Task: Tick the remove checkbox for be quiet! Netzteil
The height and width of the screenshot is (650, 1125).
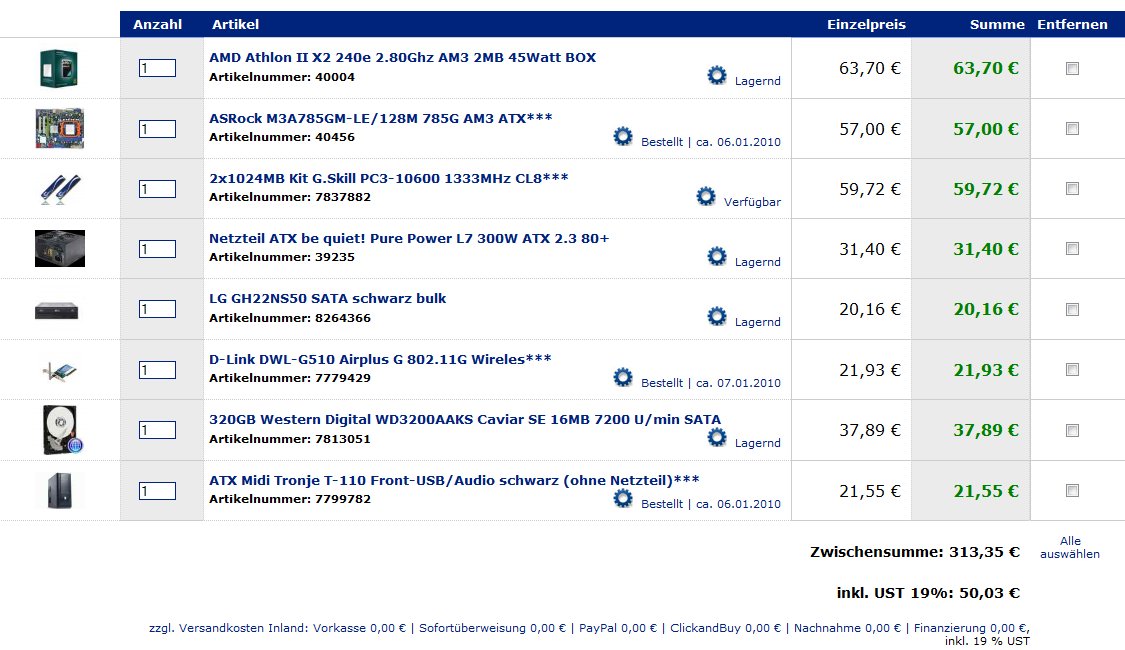Action: pyautogui.click(x=1073, y=249)
